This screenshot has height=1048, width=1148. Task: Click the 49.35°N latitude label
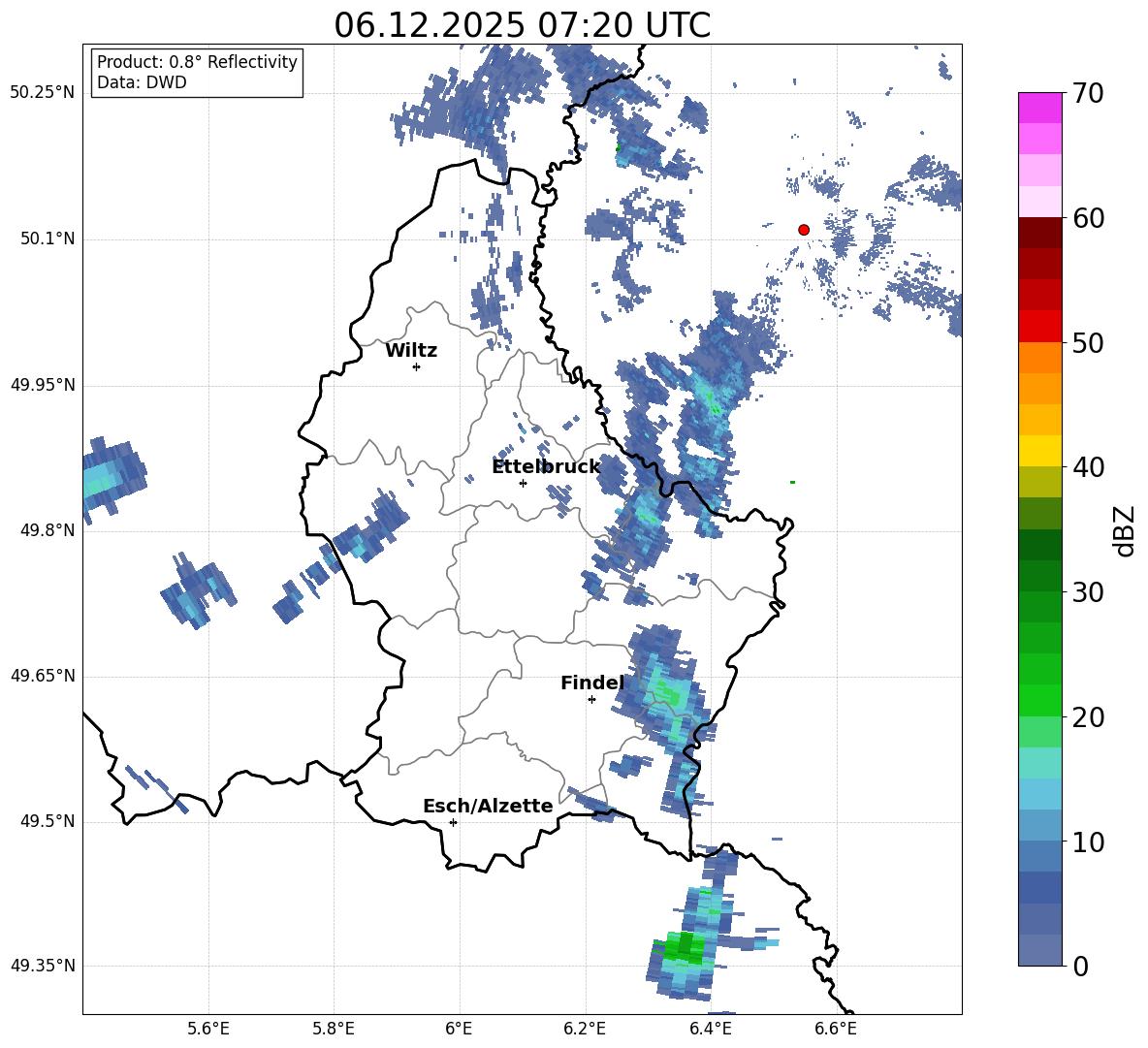43,966
